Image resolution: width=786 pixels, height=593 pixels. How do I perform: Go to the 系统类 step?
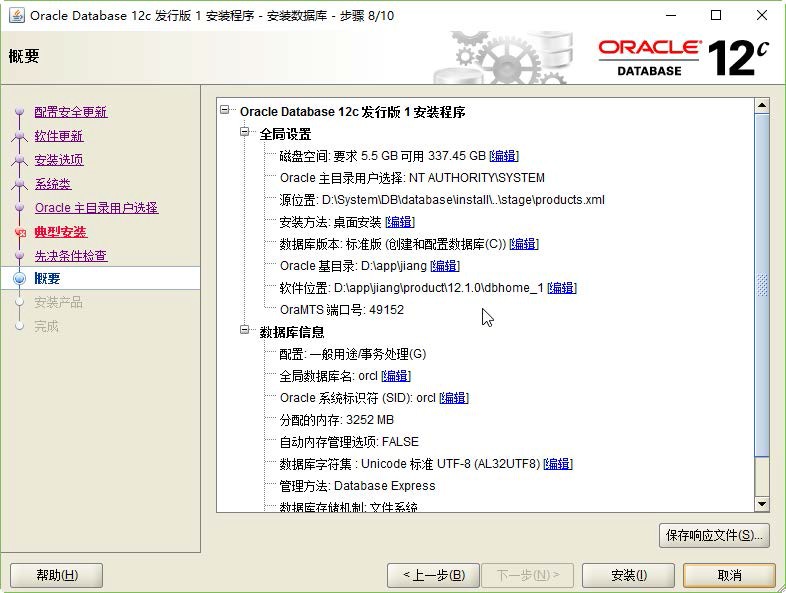tap(53, 184)
